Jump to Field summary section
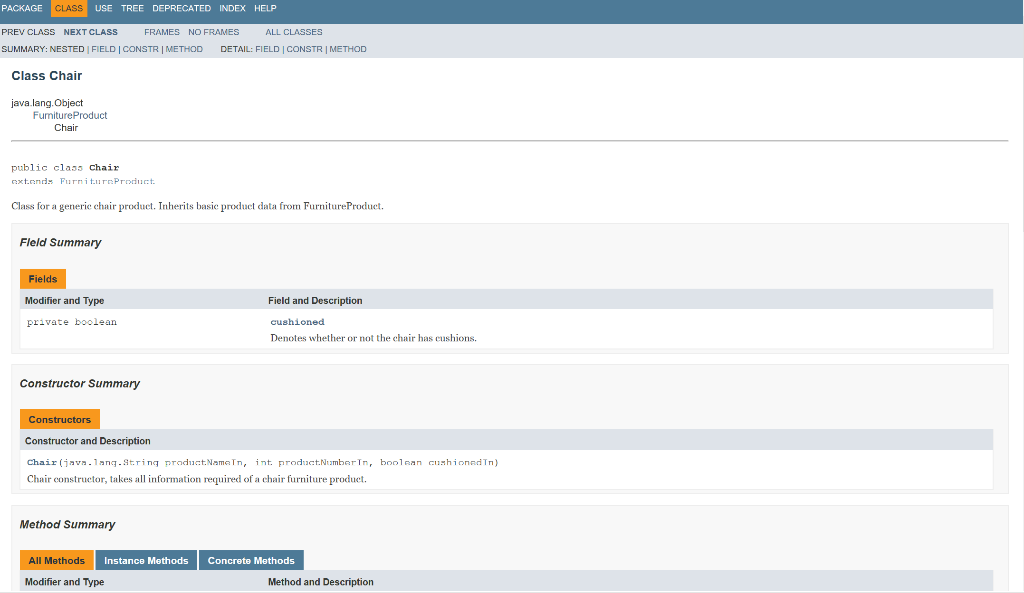 tap(103, 48)
